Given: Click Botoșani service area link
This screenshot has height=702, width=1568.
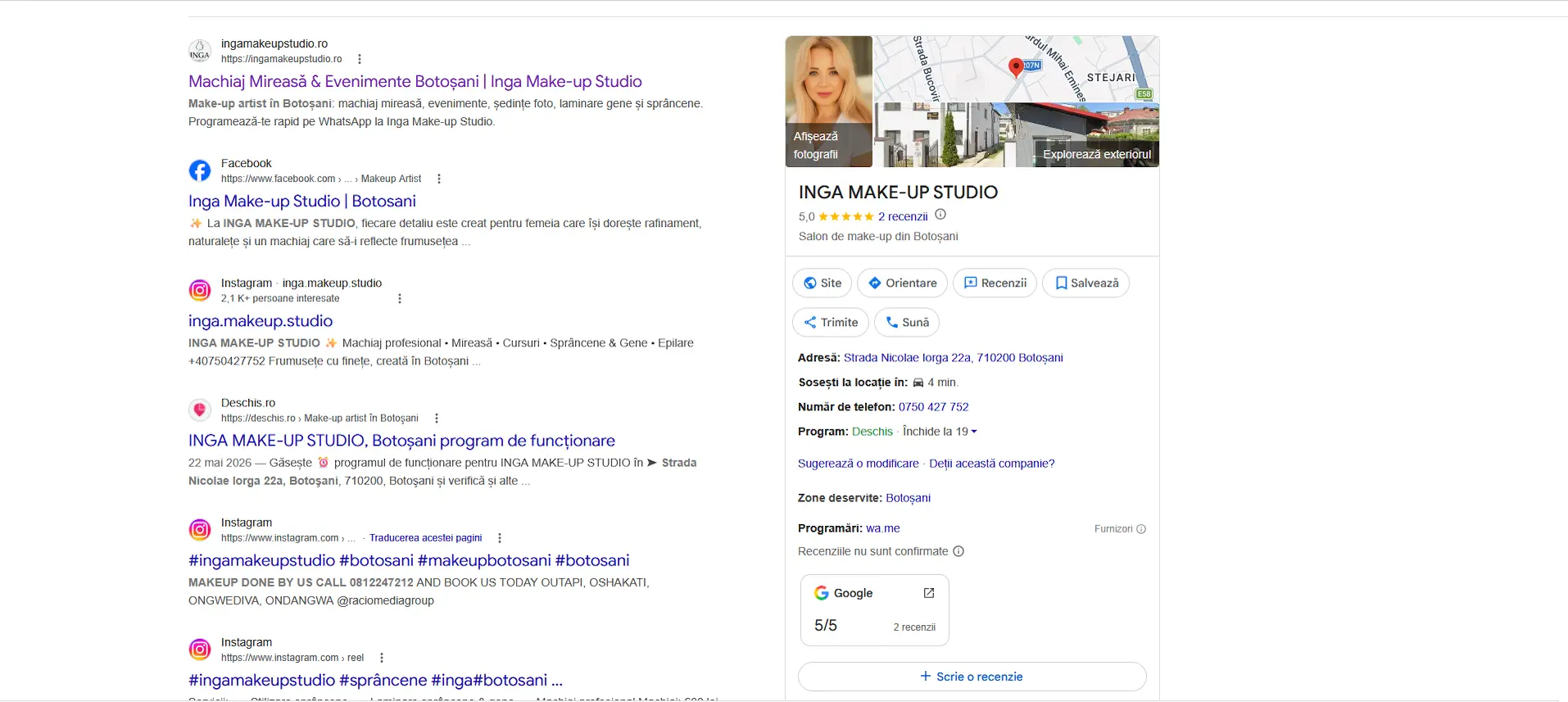Looking at the screenshot, I should (908, 498).
